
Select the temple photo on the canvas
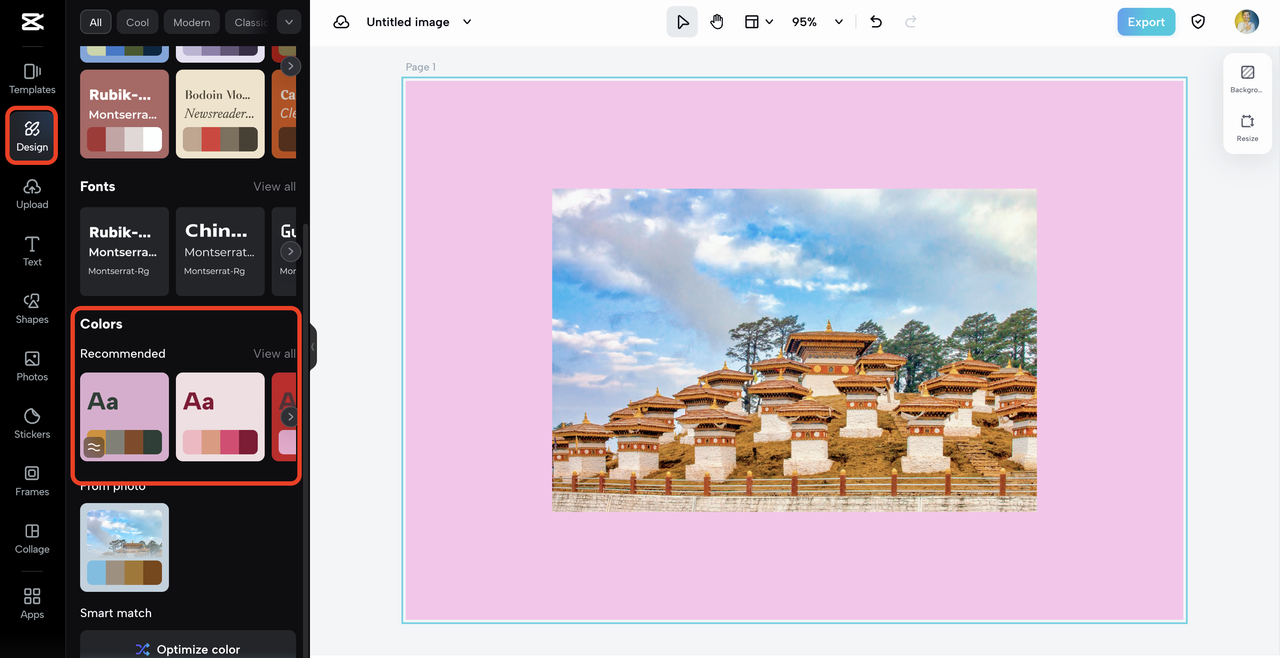(x=794, y=350)
